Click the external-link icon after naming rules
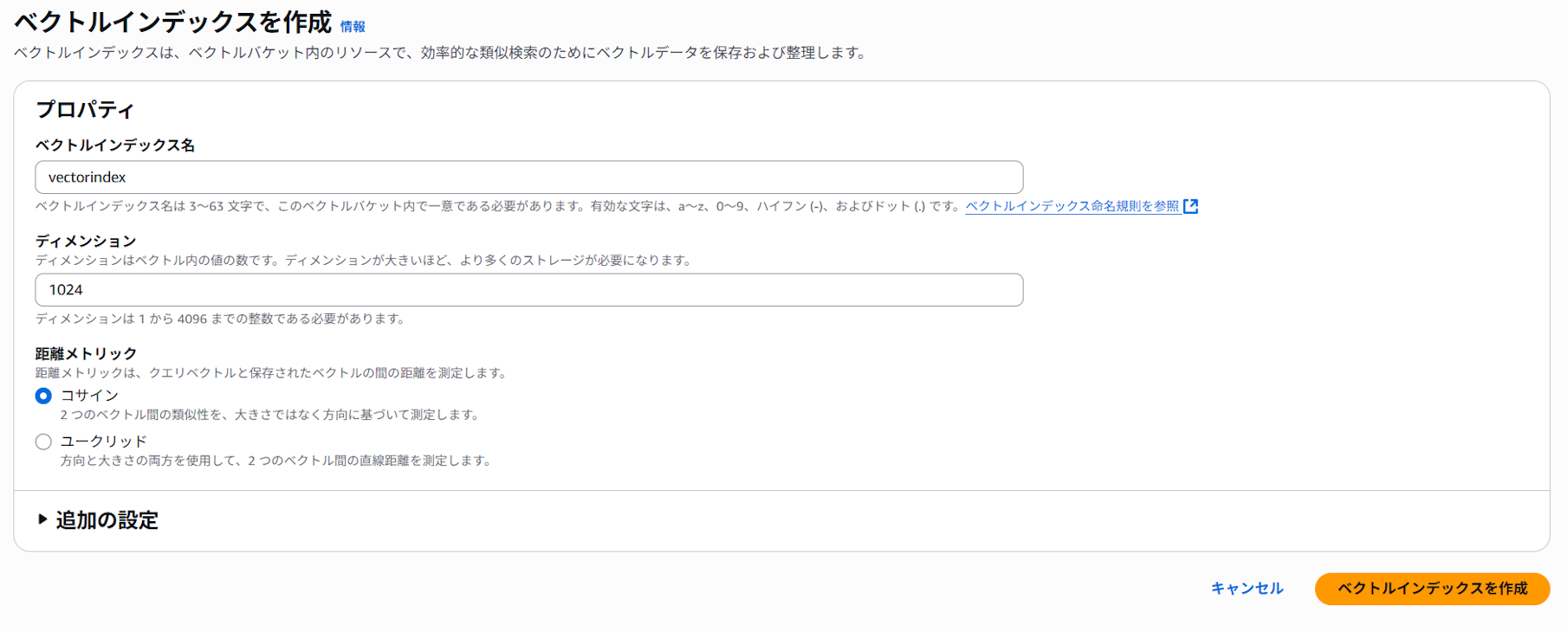Screen dimensions: 1568x632 (x=1191, y=206)
